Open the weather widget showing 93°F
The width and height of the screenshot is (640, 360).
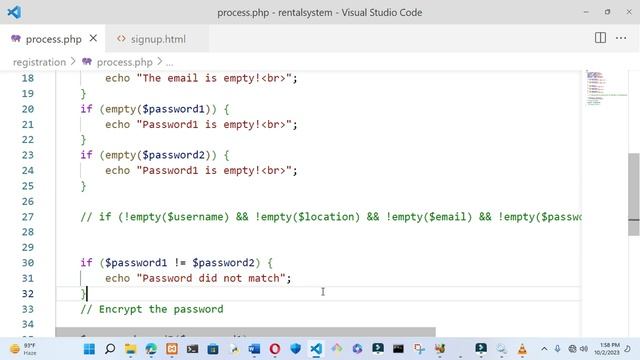[x=24, y=349]
